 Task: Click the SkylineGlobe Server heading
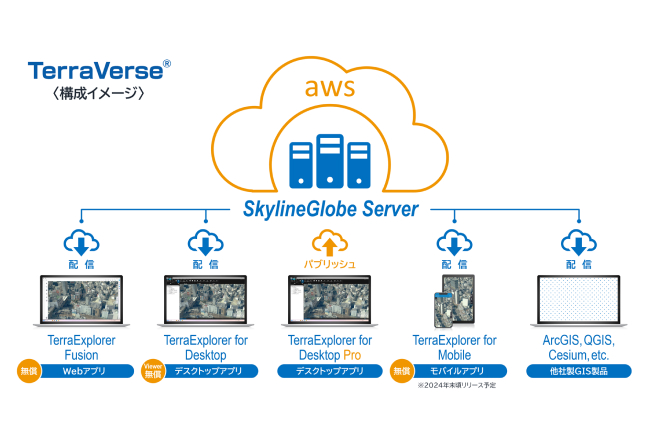tap(329, 211)
